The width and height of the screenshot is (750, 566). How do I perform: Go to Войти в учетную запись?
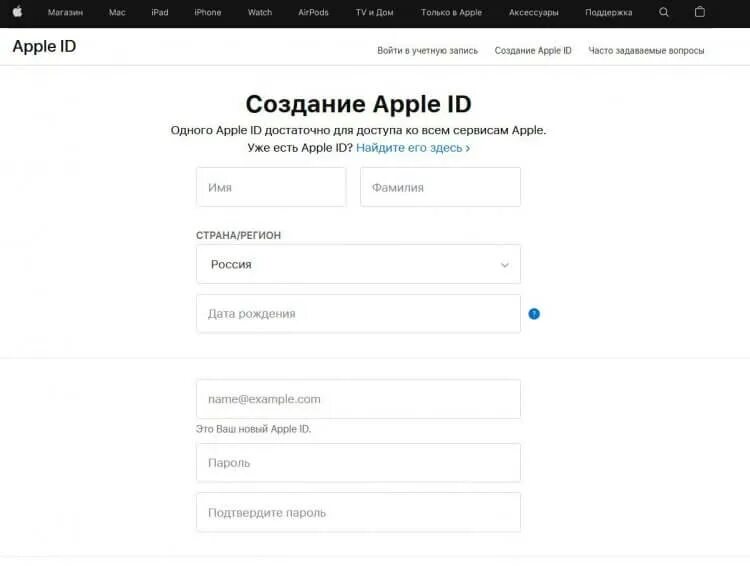coord(427,51)
